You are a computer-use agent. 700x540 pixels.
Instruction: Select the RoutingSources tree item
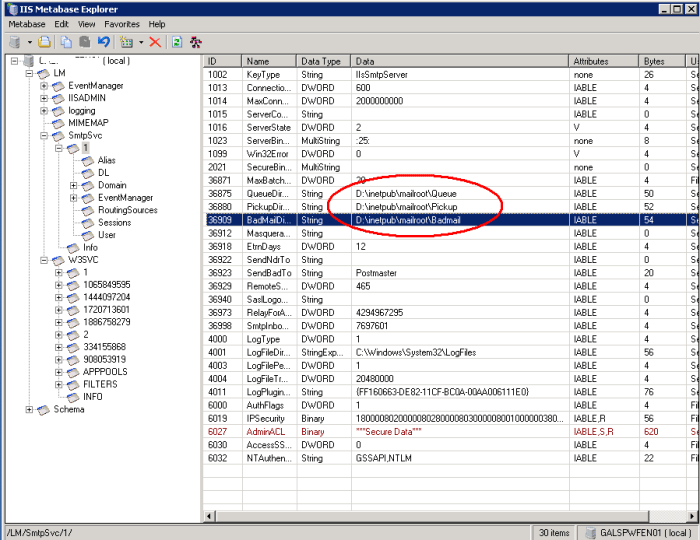coord(127,210)
